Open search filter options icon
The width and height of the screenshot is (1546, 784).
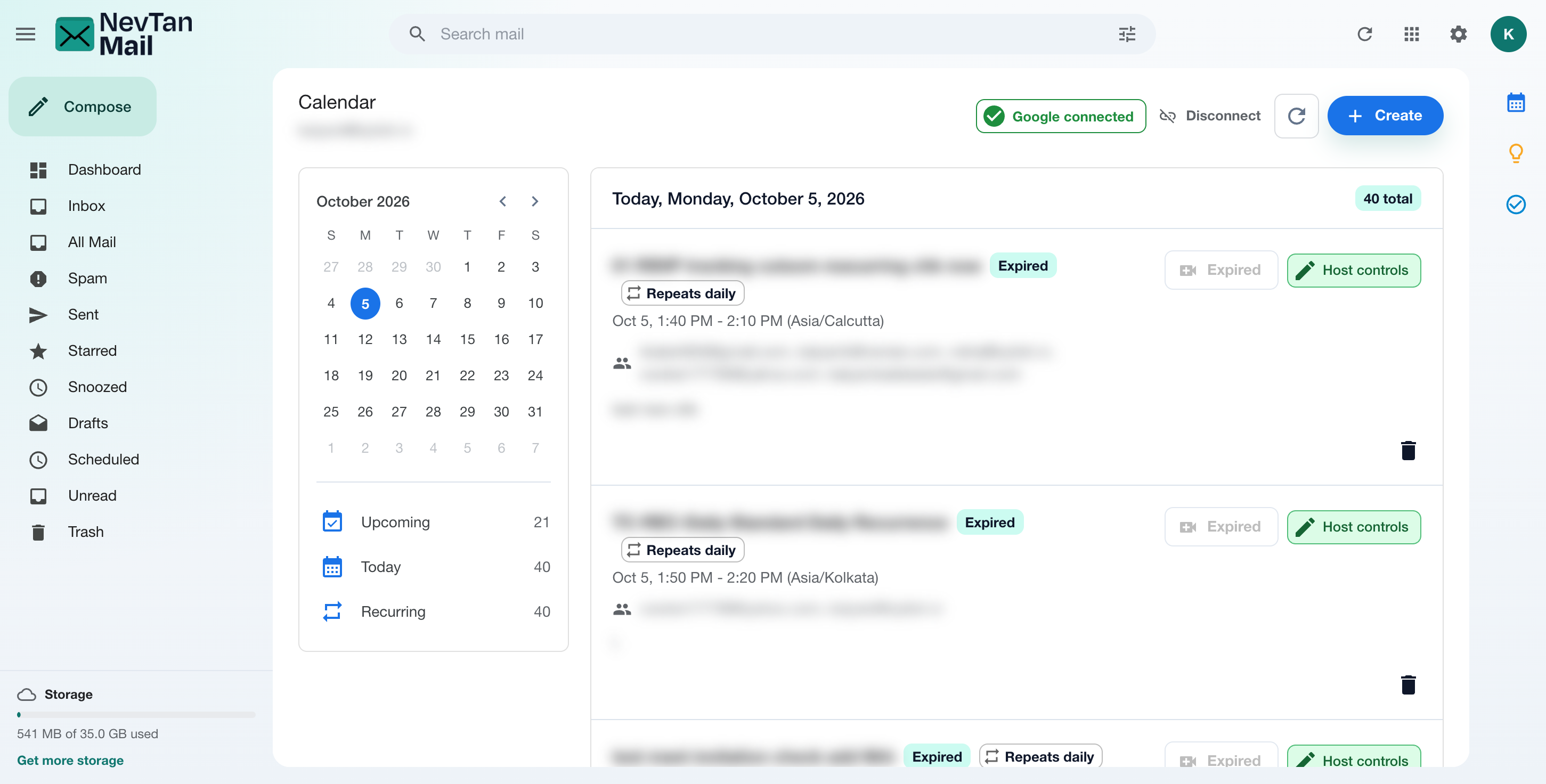1127,34
